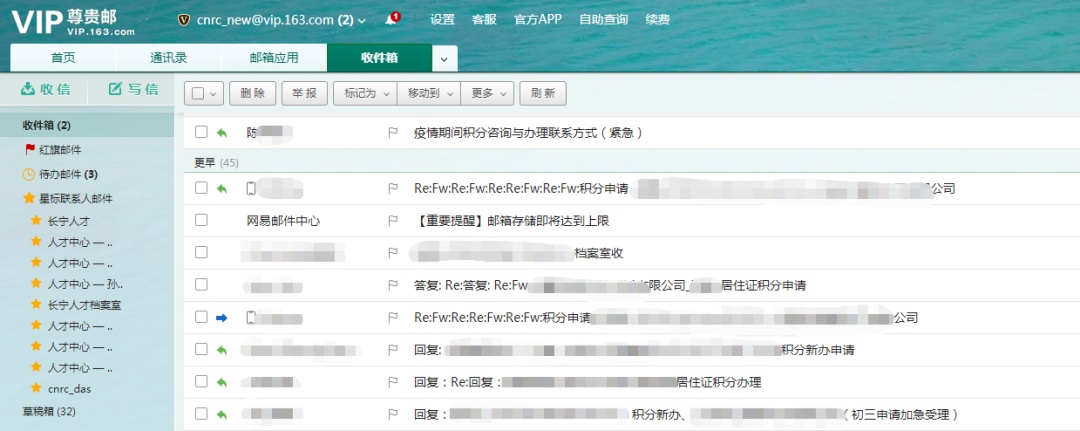Click the star icon next to cnrc_das
This screenshot has width=1080, height=431.
pyautogui.click(x=37, y=388)
